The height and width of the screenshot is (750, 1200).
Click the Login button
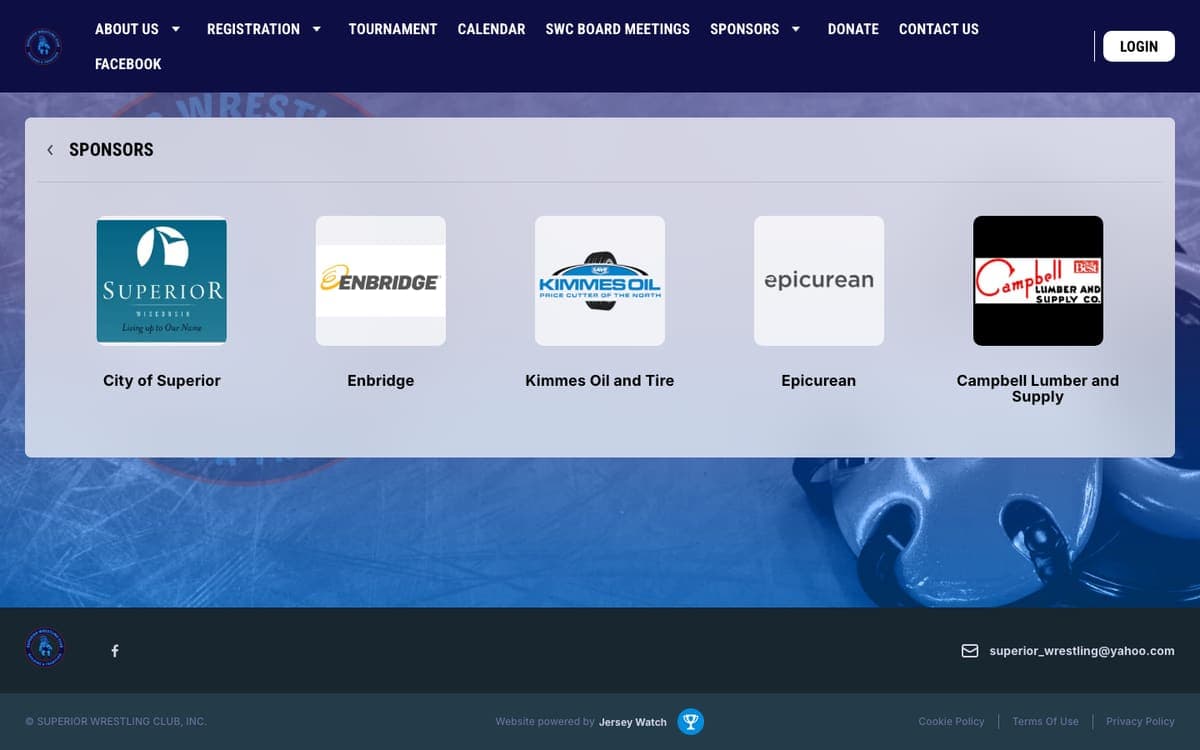coord(1139,46)
